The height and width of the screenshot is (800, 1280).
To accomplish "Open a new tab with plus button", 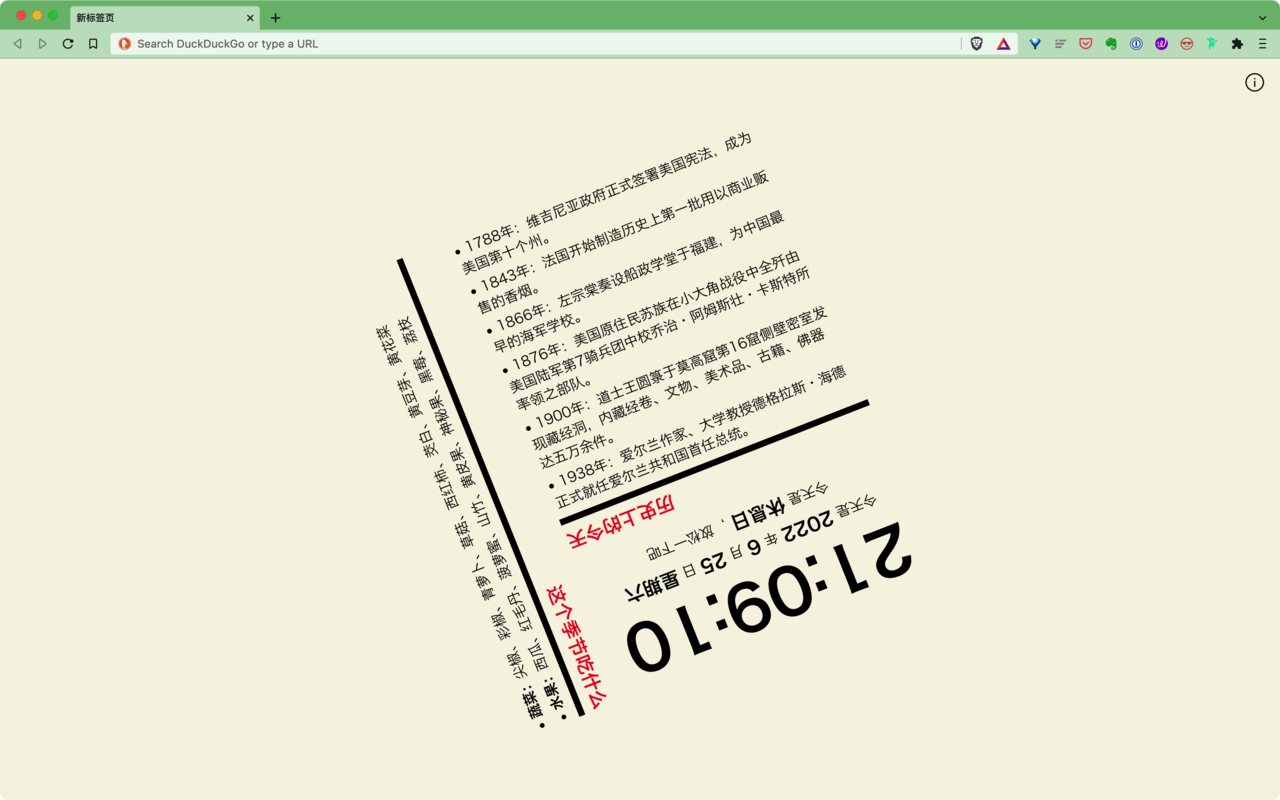I will pyautogui.click(x=275, y=17).
